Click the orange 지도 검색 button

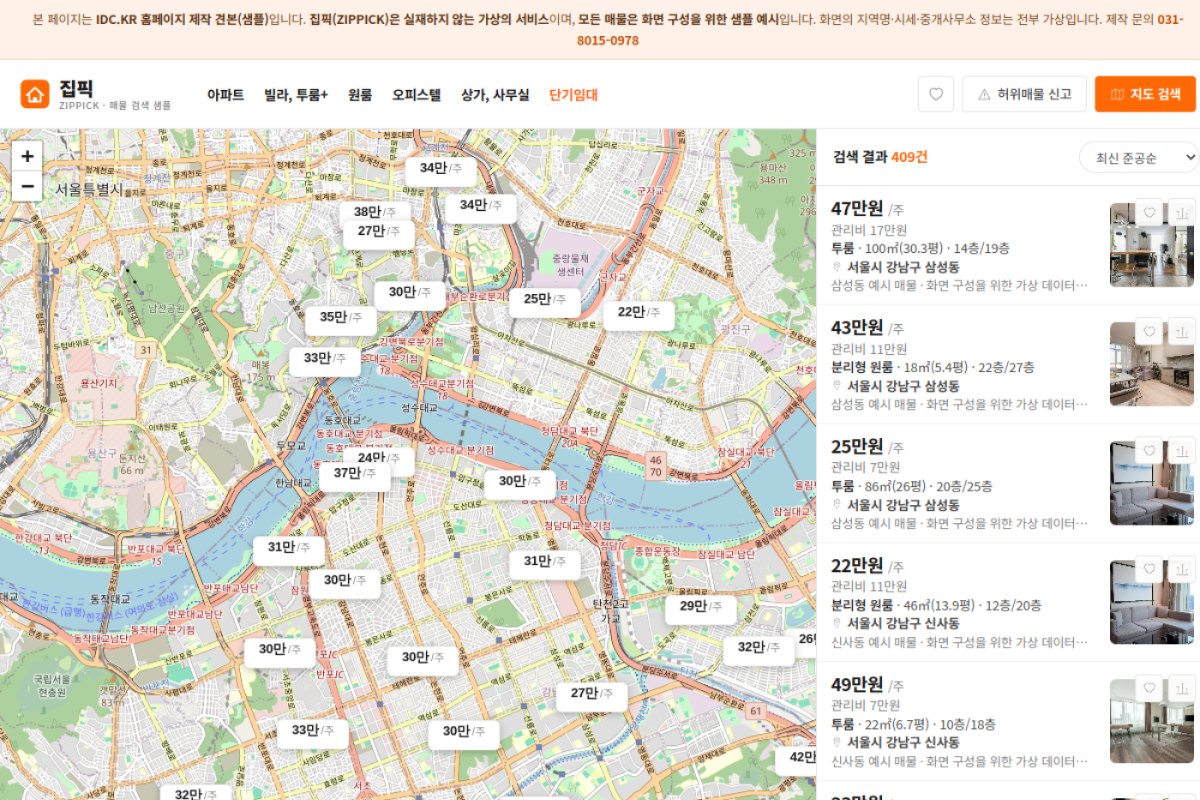pyautogui.click(x=1145, y=94)
